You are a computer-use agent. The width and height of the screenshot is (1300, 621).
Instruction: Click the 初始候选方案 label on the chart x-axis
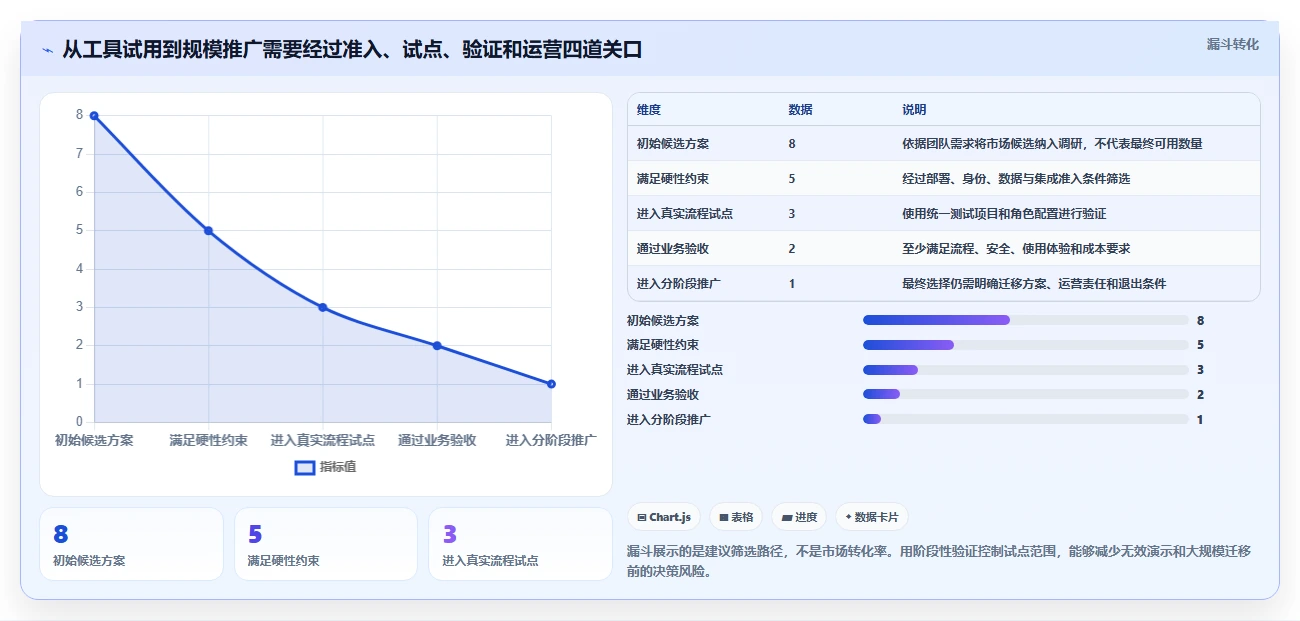(x=94, y=440)
